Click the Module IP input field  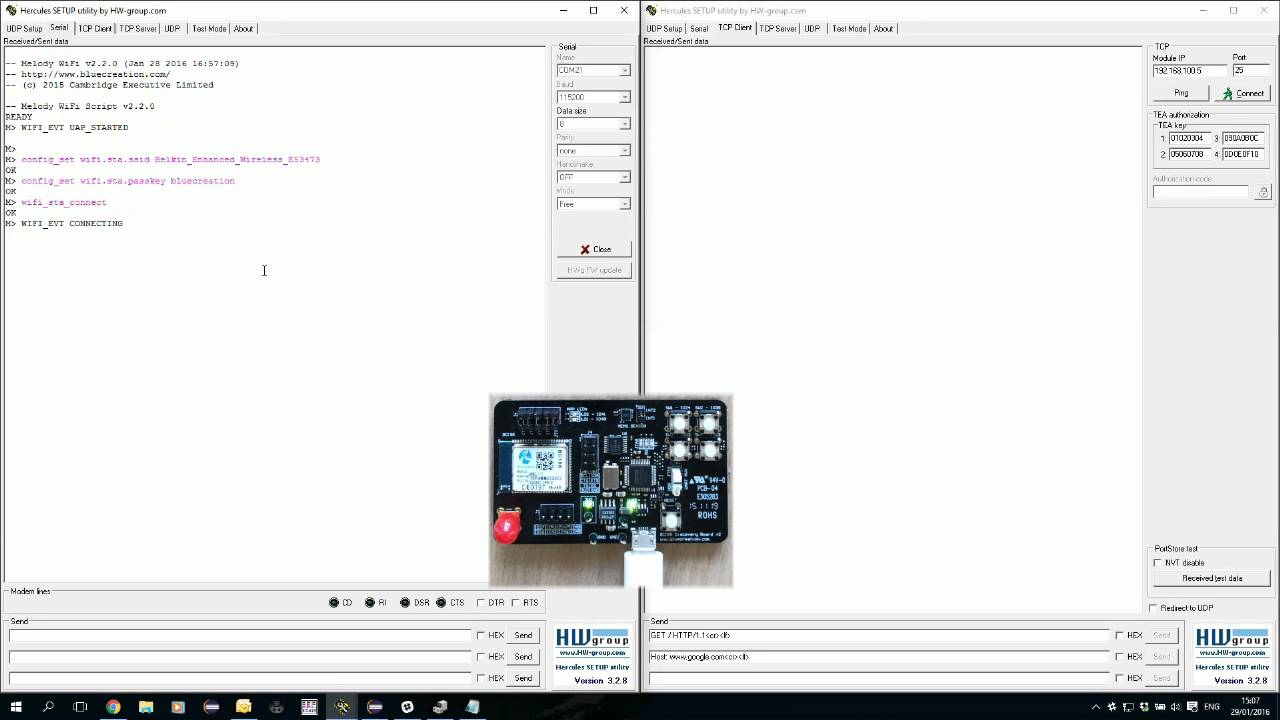(1190, 71)
